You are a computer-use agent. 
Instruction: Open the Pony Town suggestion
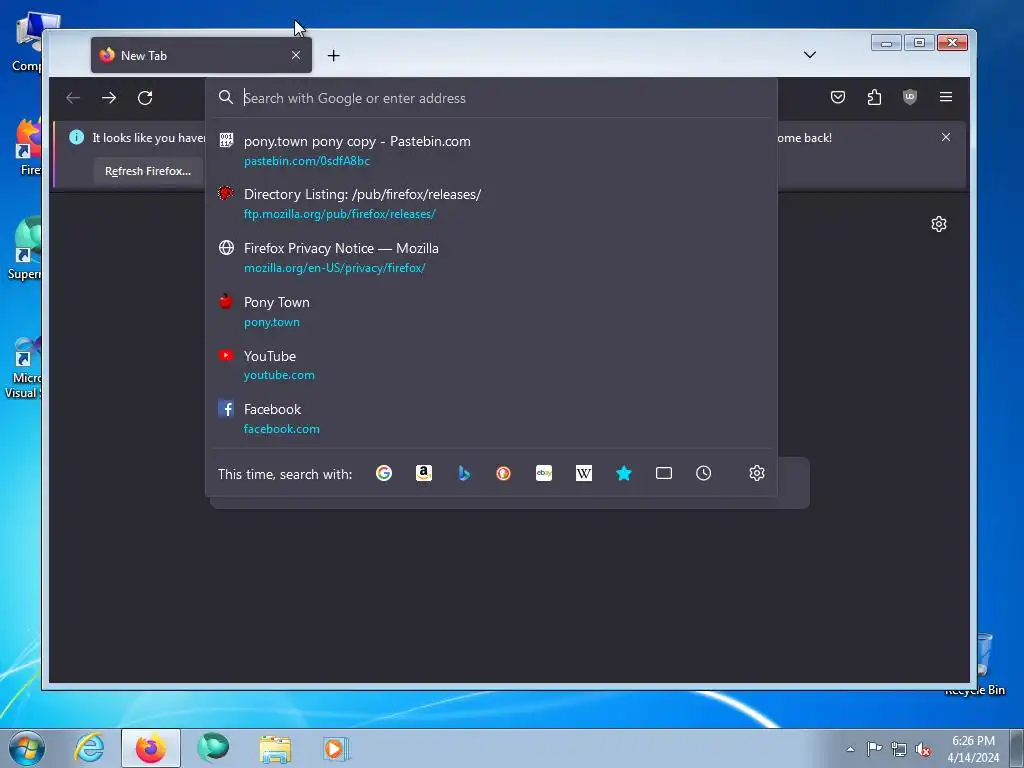pyautogui.click(x=491, y=312)
